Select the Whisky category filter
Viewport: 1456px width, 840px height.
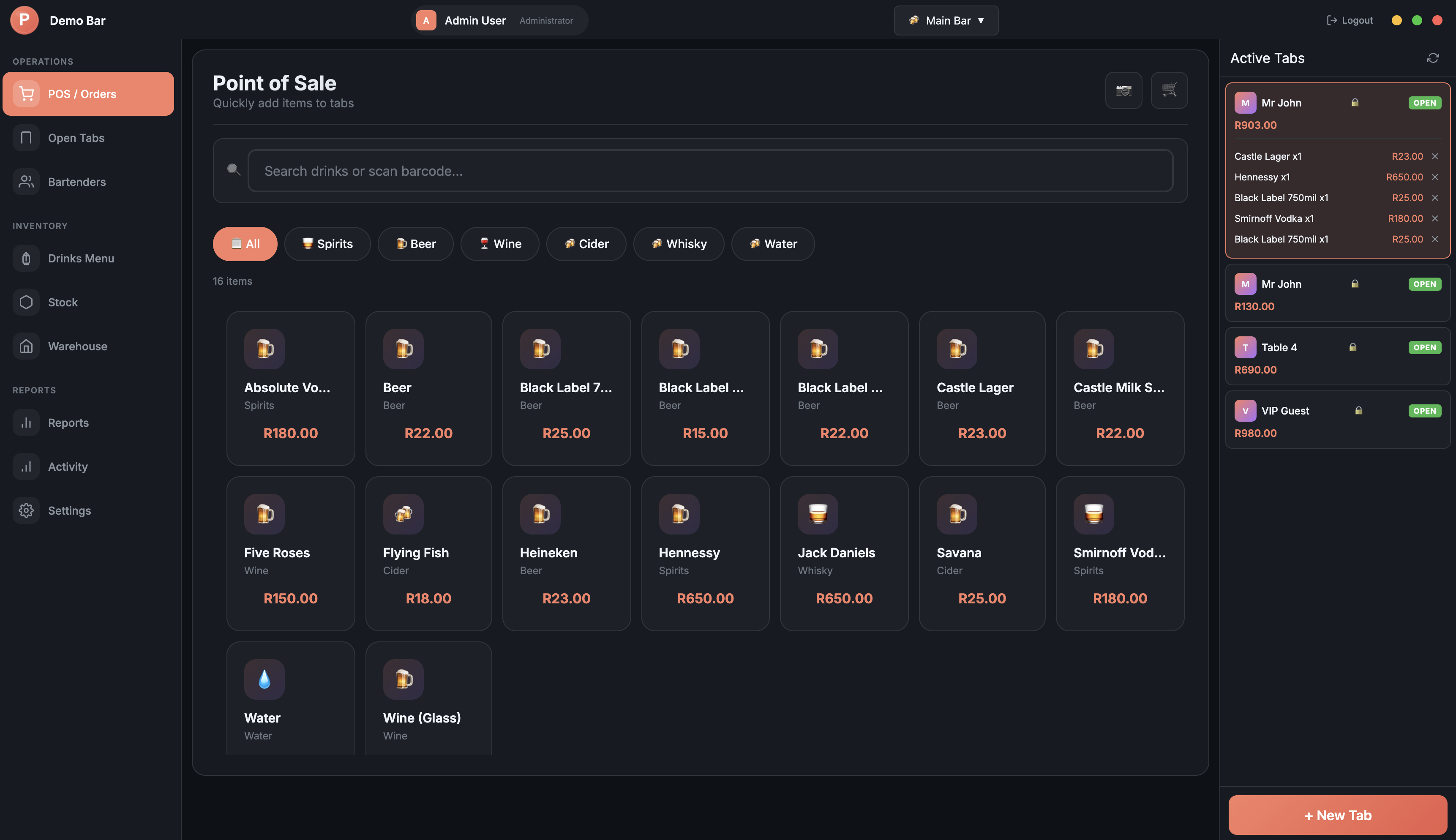(x=679, y=243)
